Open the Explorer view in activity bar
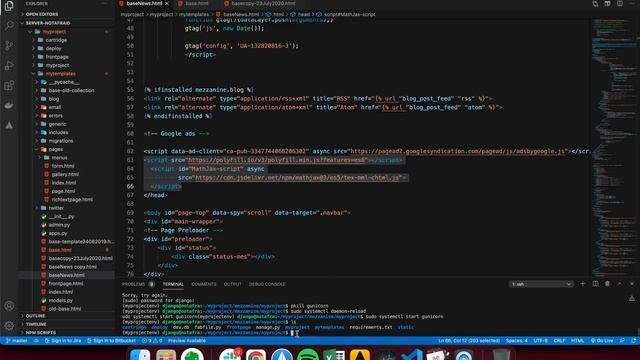This screenshot has width=640, height=360. [9, 6]
